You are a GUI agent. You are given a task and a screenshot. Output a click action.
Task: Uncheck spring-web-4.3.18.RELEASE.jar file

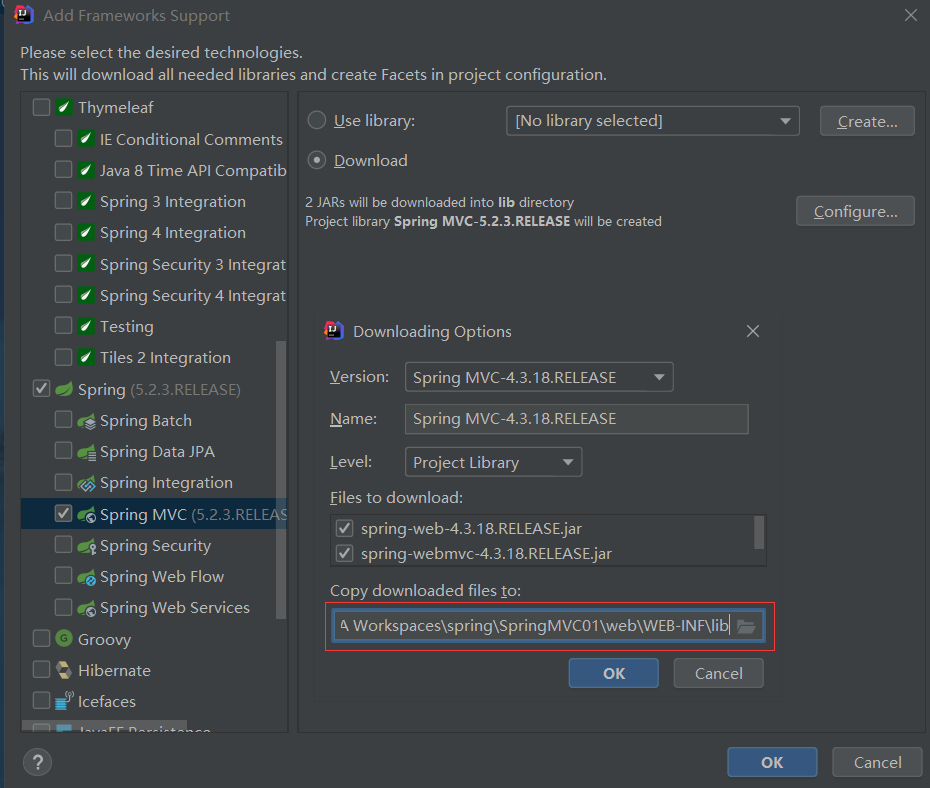tap(345, 528)
